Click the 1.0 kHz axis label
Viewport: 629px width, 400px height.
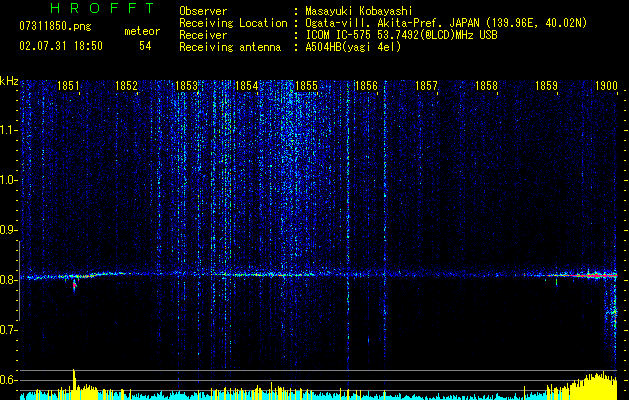pyautogui.click(x=8, y=180)
